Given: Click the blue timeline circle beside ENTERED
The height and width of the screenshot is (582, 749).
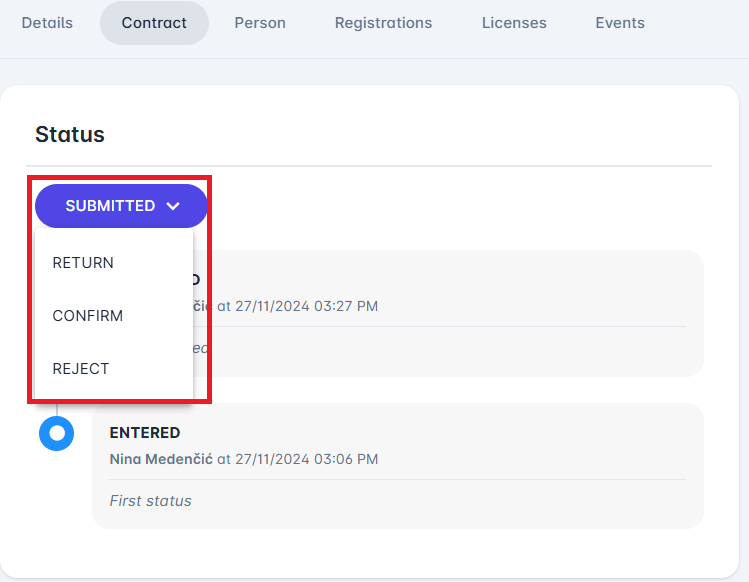Looking at the screenshot, I should (x=57, y=433).
